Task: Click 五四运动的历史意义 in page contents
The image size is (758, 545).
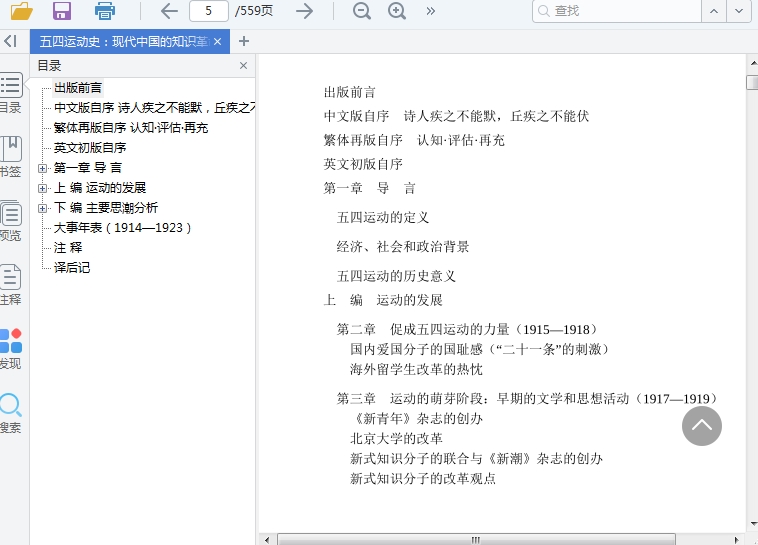Action: click(396, 276)
